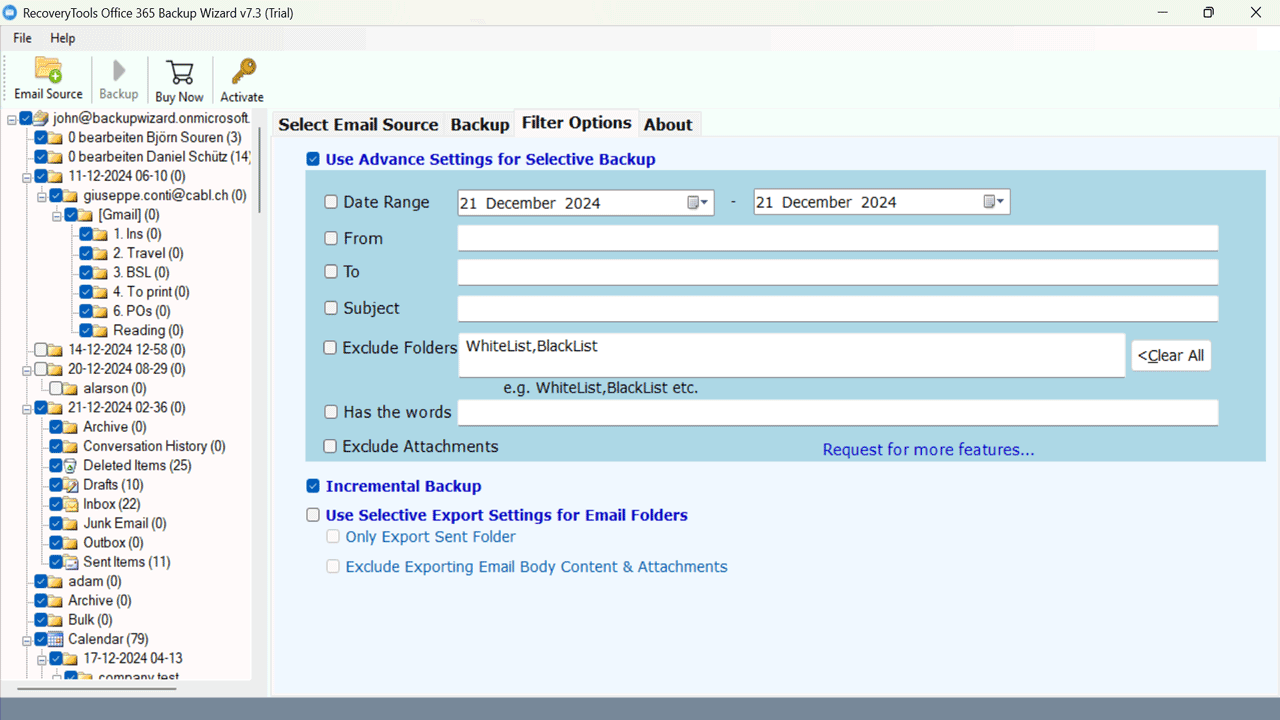Click the 2. Travel folder icon
1280x720 pixels.
click(x=101, y=254)
